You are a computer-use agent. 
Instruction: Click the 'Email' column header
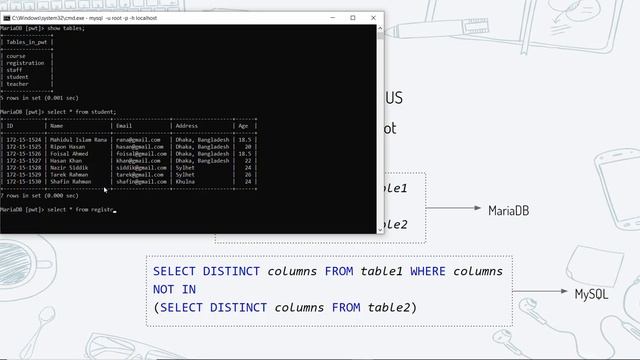point(124,126)
